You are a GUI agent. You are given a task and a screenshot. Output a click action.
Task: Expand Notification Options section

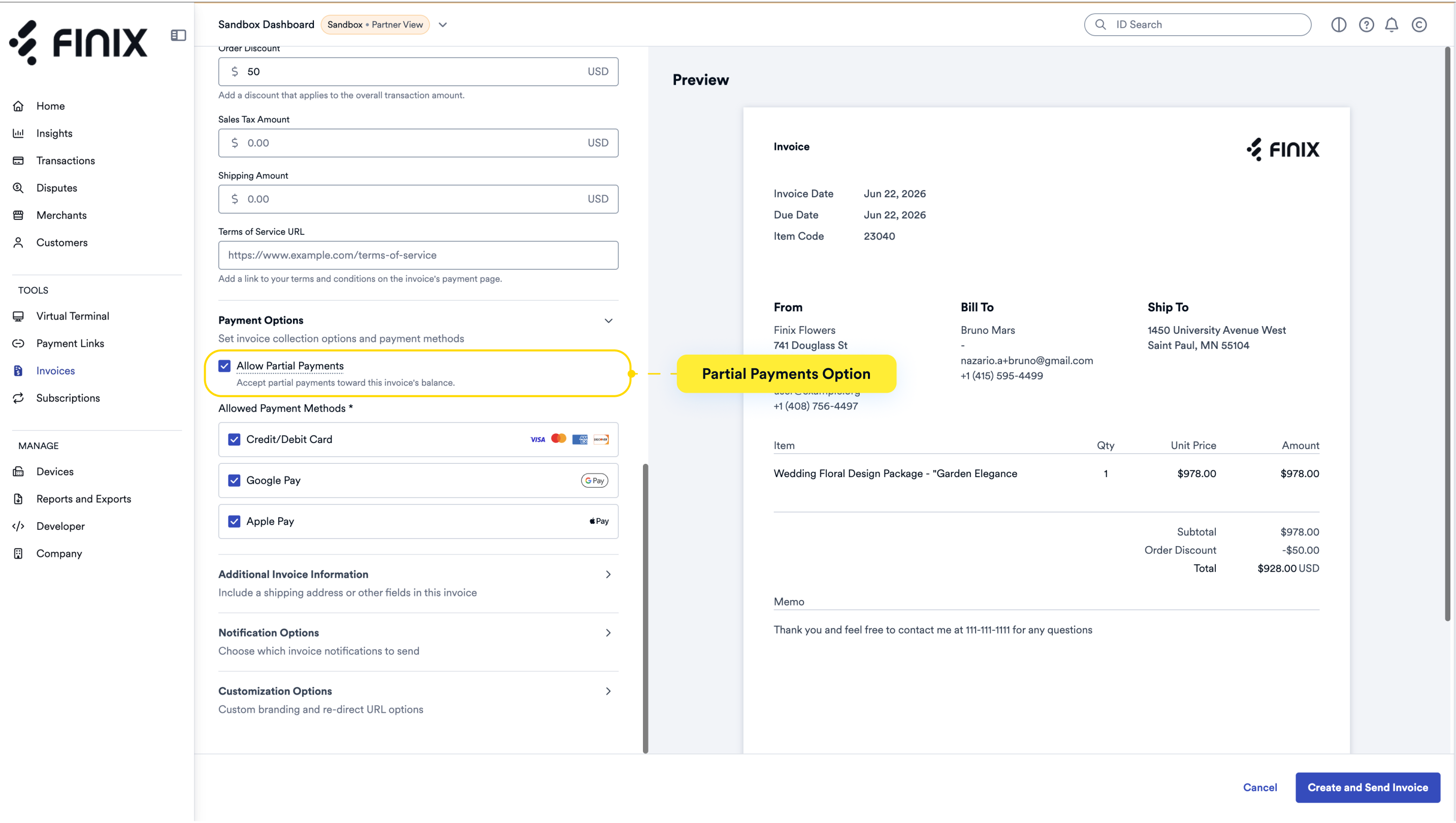[x=418, y=642]
